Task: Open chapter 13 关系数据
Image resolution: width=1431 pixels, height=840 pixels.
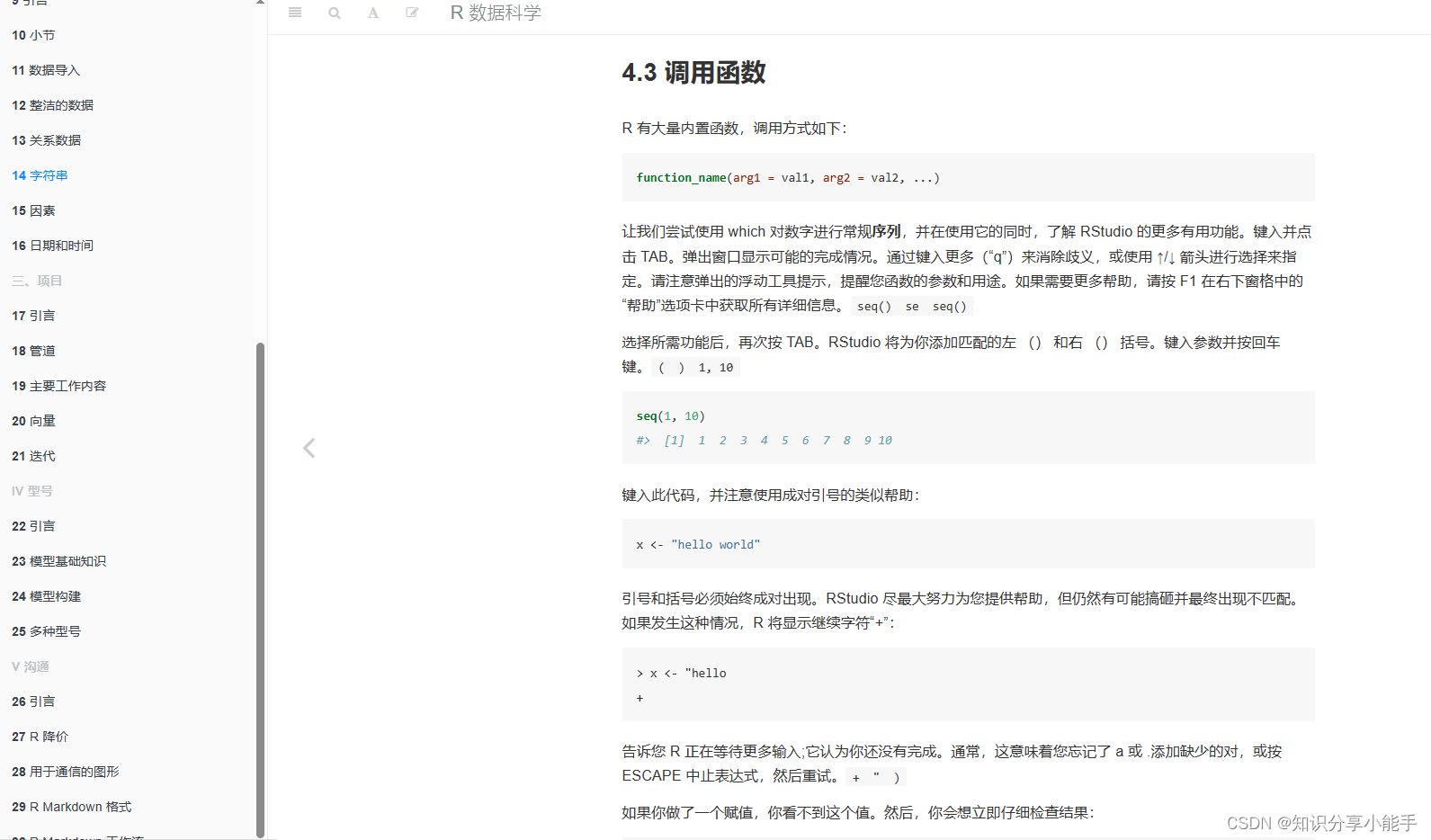Action: point(46,140)
